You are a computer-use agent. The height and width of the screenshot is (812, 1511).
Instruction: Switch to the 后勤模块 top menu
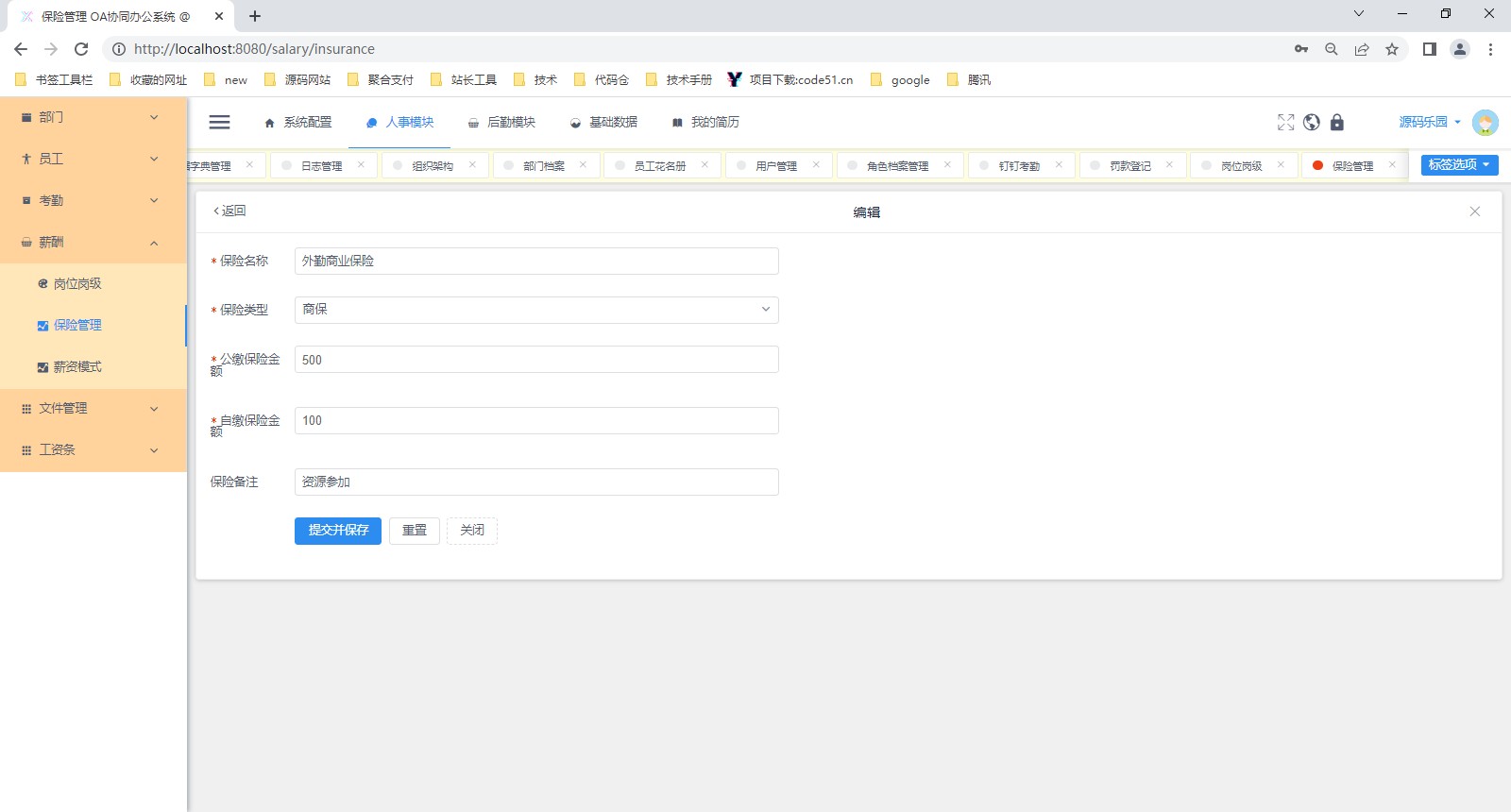pos(501,123)
